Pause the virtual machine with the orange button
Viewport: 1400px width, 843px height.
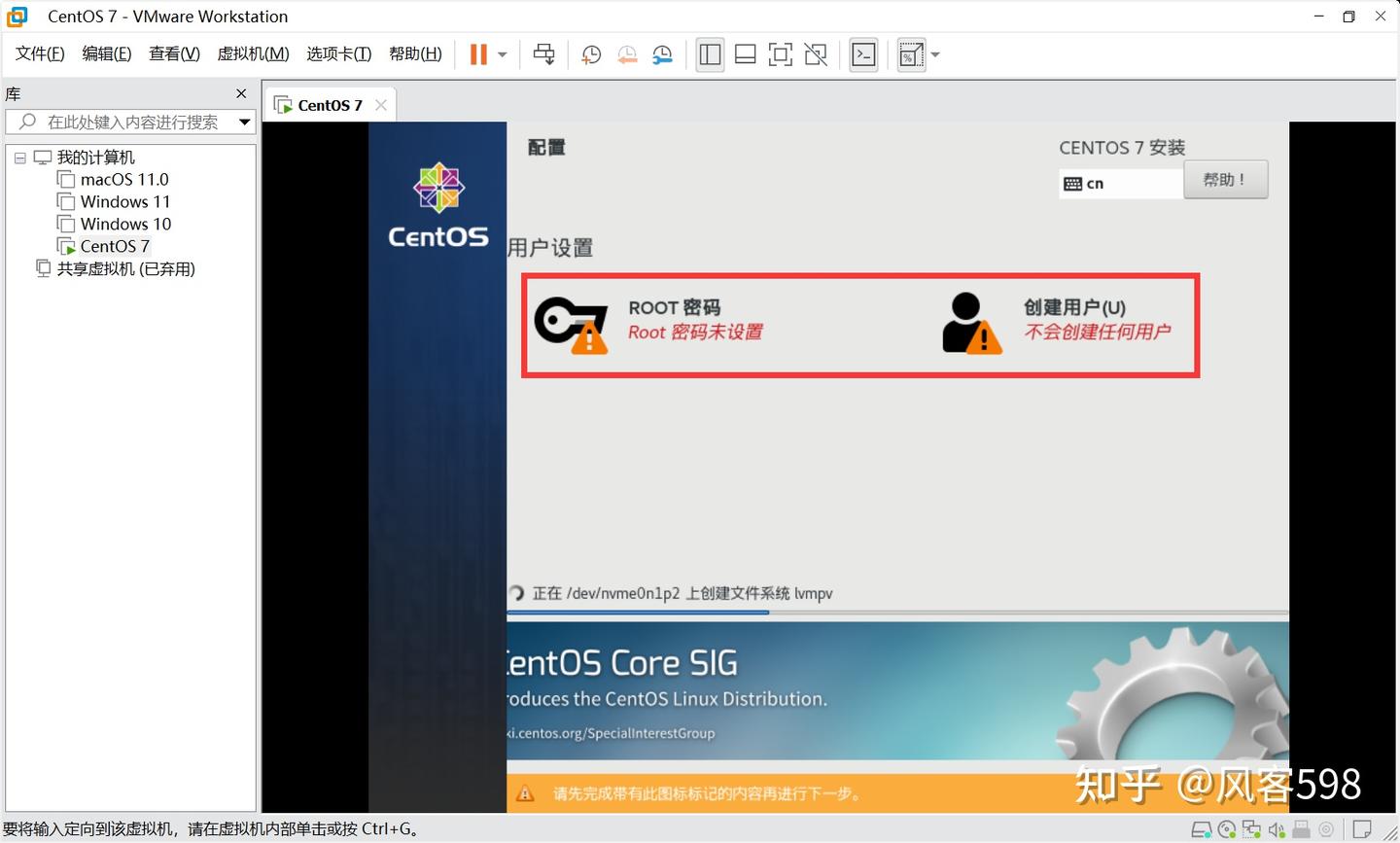click(x=478, y=54)
